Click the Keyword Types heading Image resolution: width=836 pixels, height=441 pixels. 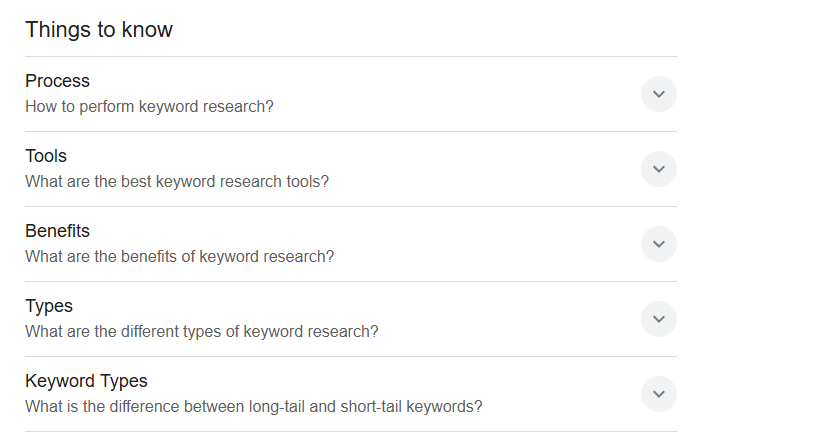tap(86, 381)
